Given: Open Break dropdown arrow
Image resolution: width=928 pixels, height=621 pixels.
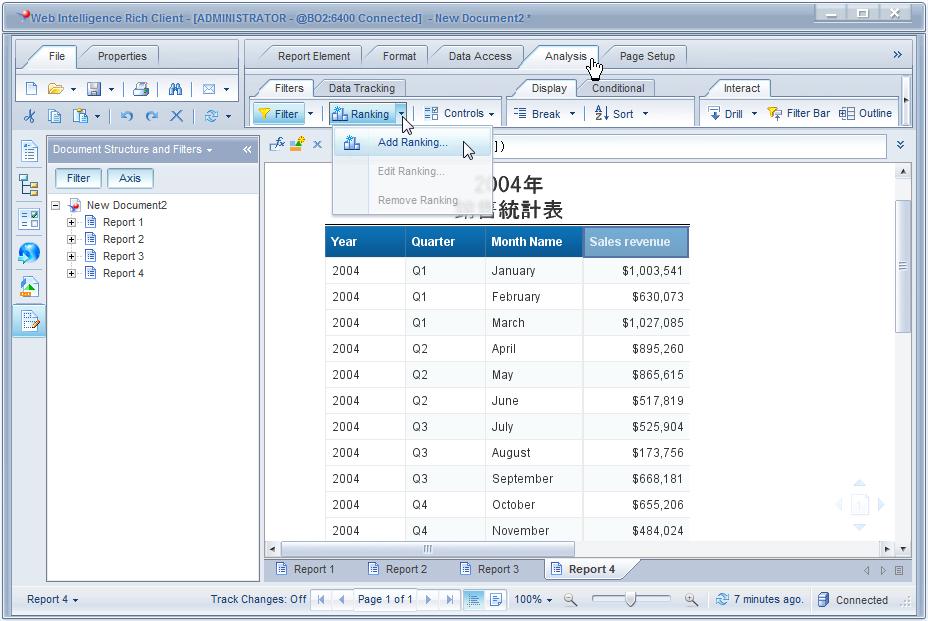Looking at the screenshot, I should [572, 114].
